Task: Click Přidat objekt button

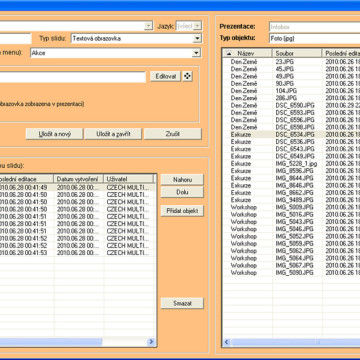Action: click(182, 211)
